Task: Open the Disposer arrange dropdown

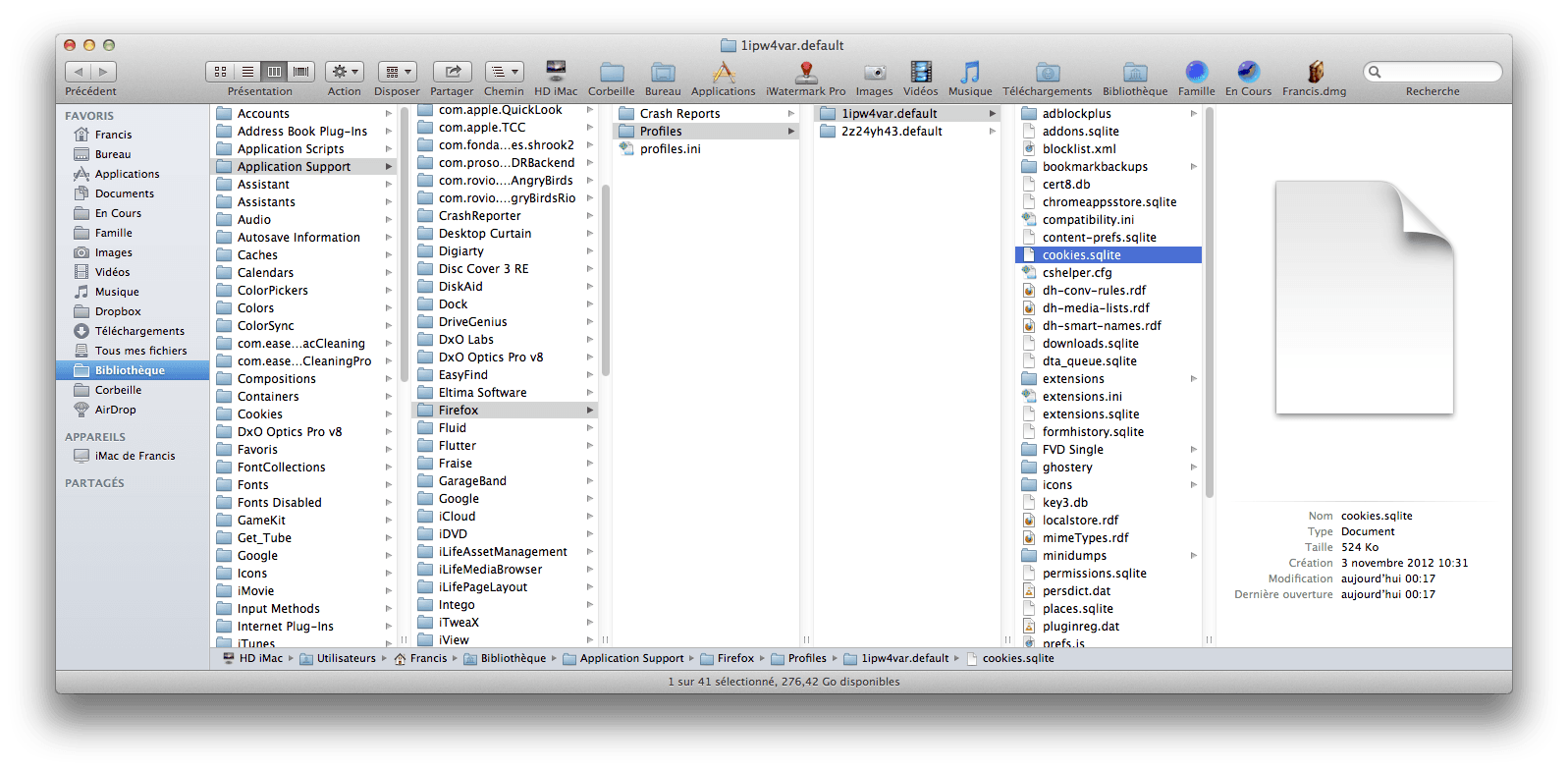Action: click(398, 72)
